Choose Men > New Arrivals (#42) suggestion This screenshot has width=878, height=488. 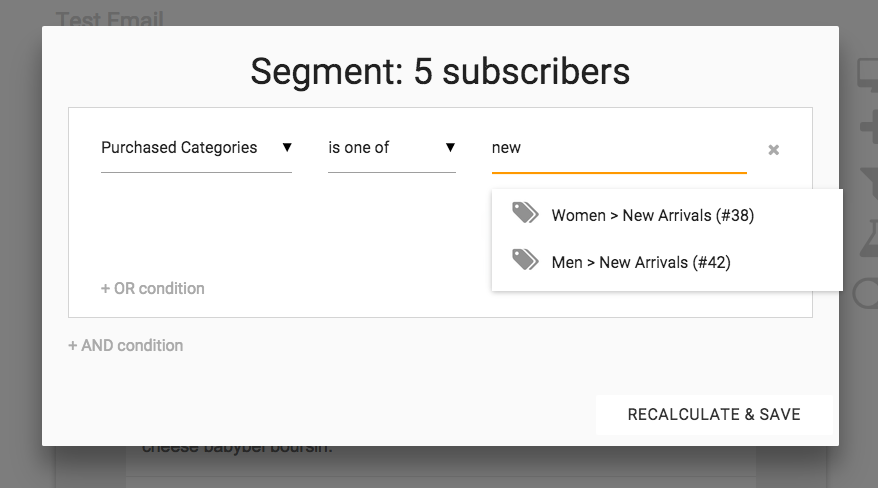tap(641, 262)
